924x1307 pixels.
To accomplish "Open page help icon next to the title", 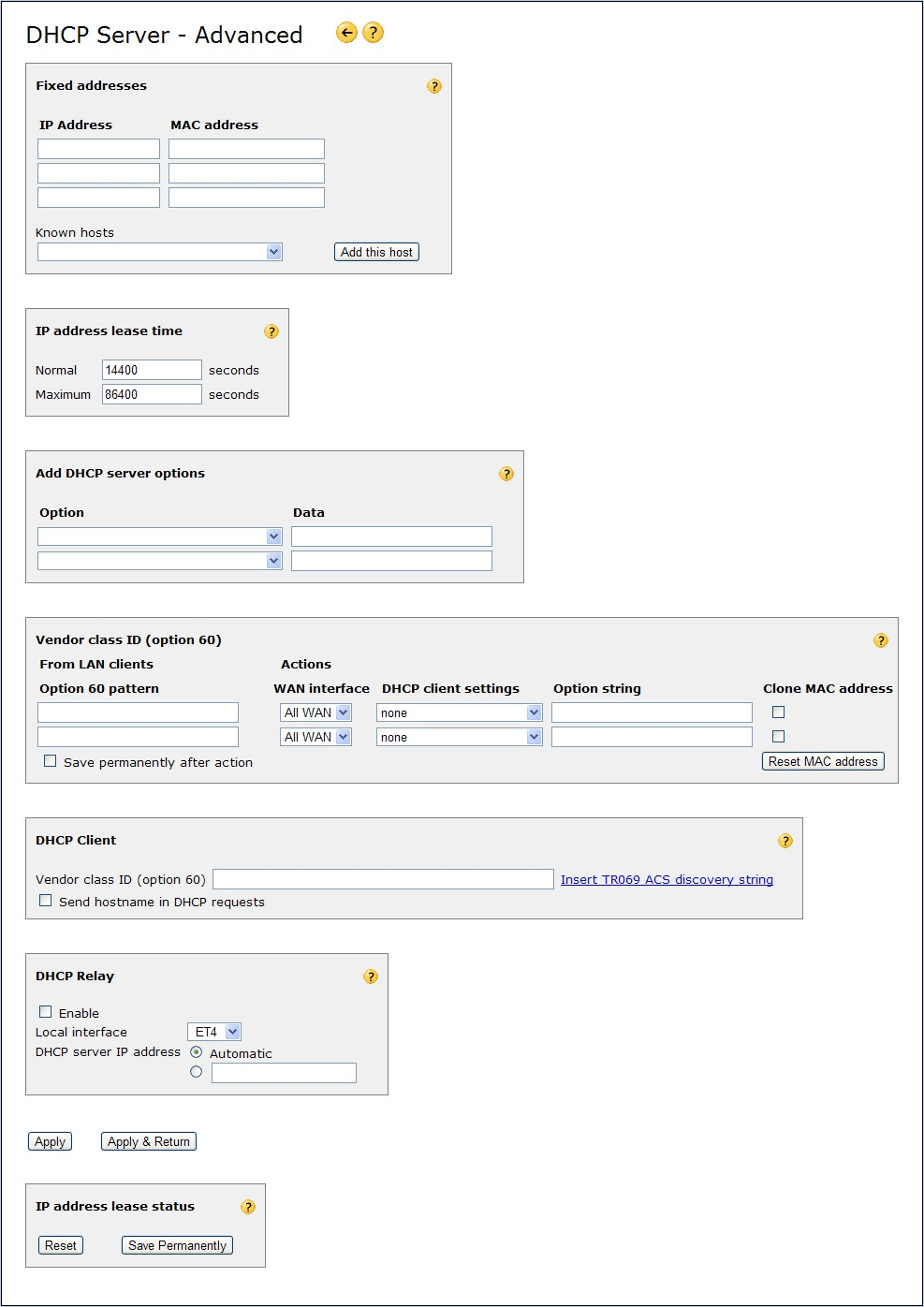I will [x=373, y=33].
